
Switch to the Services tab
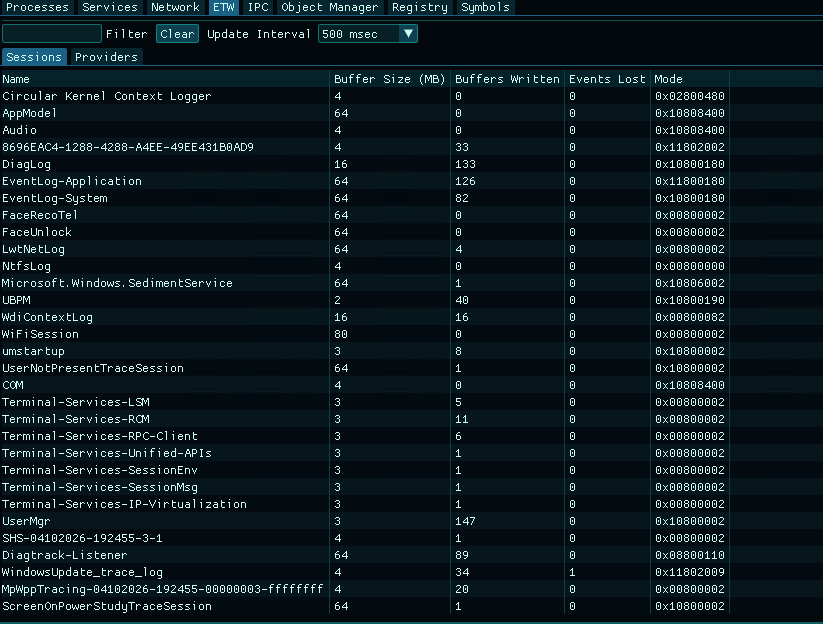click(x=110, y=7)
